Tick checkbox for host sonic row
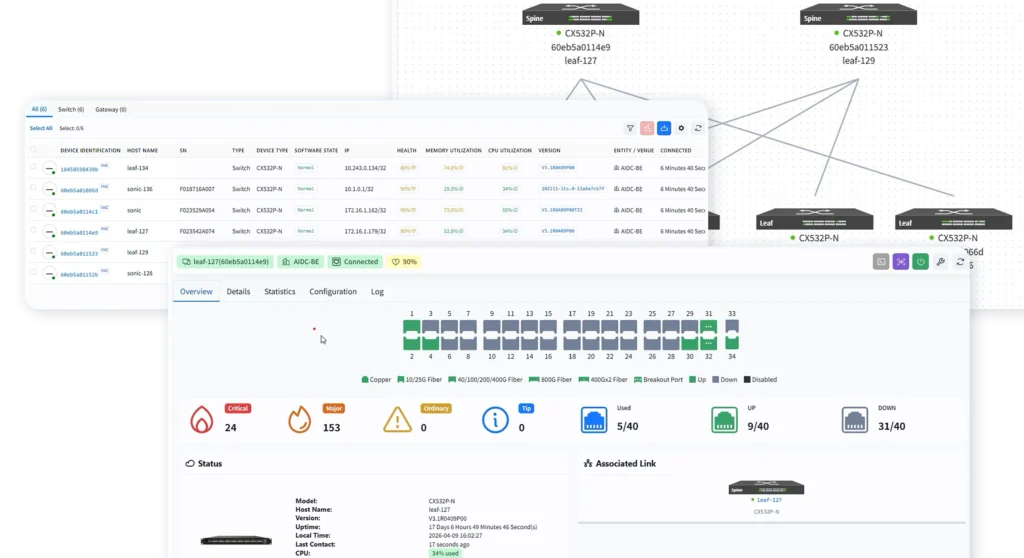Screen dimensions: 1024x558 tap(33, 209)
